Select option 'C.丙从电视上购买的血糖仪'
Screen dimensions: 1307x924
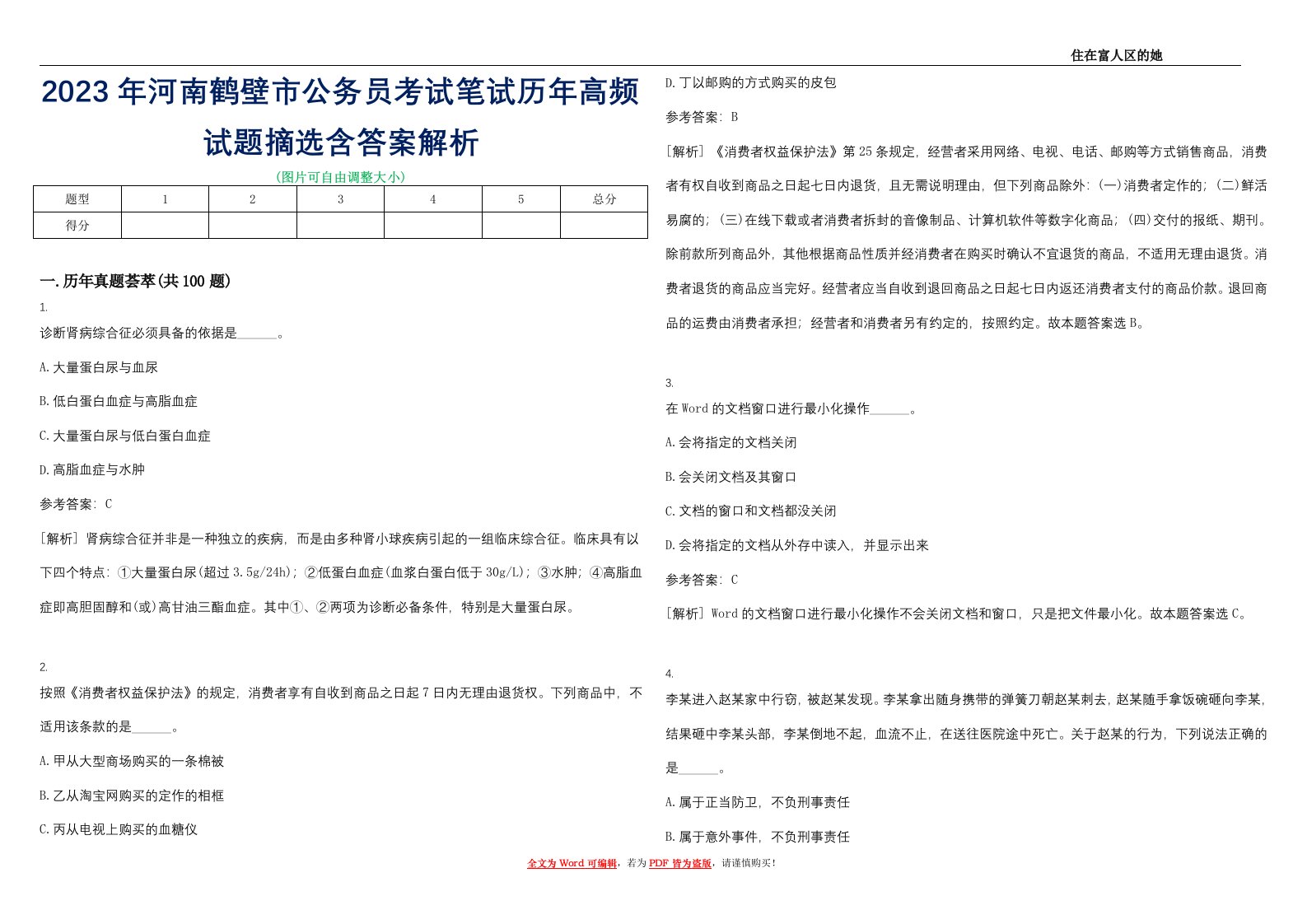(119, 829)
